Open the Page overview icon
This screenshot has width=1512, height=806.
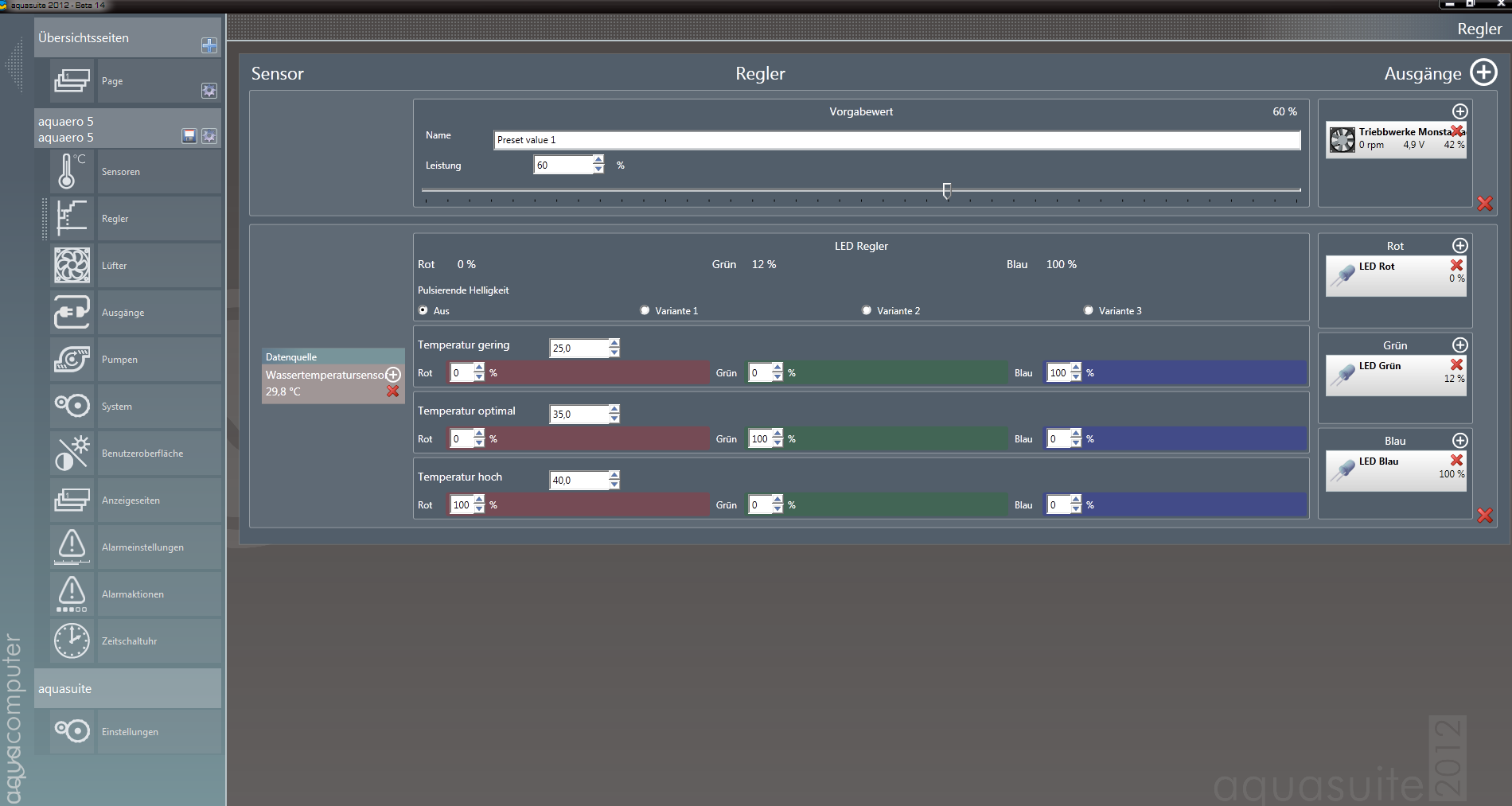point(72,80)
